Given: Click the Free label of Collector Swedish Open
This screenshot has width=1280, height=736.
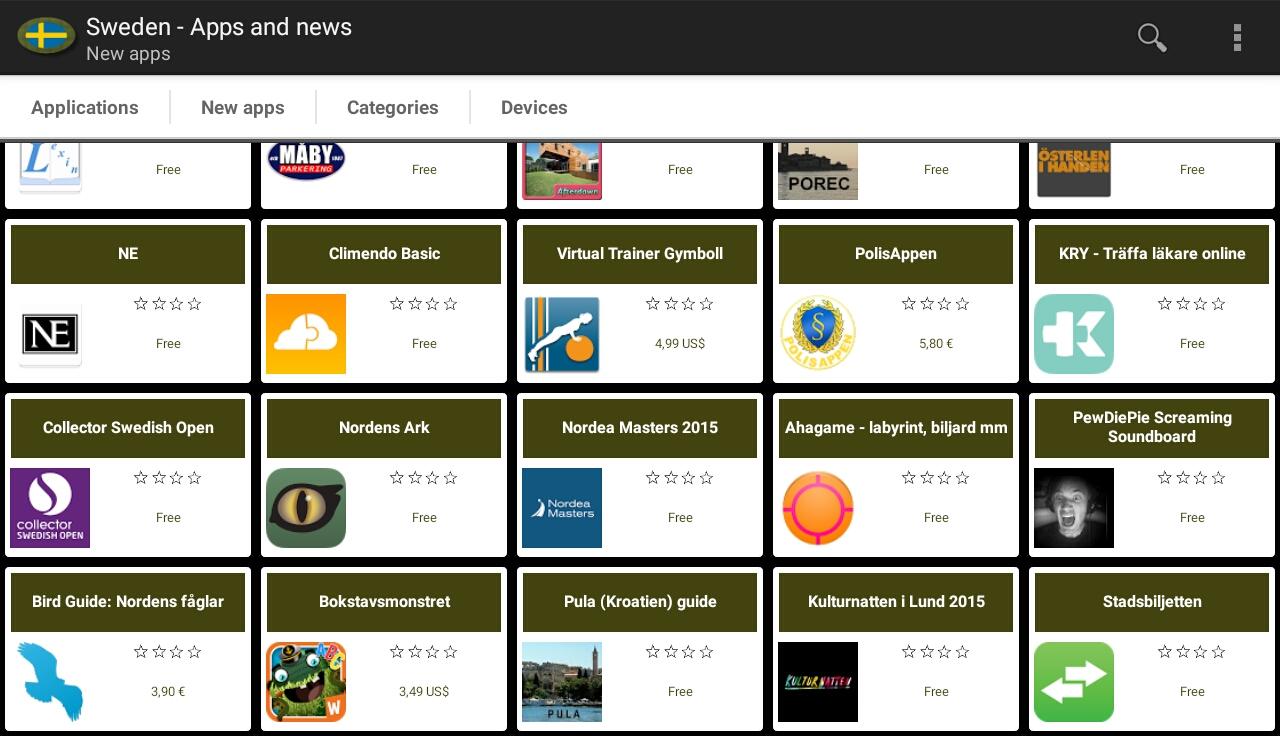Looking at the screenshot, I should pyautogui.click(x=168, y=518).
